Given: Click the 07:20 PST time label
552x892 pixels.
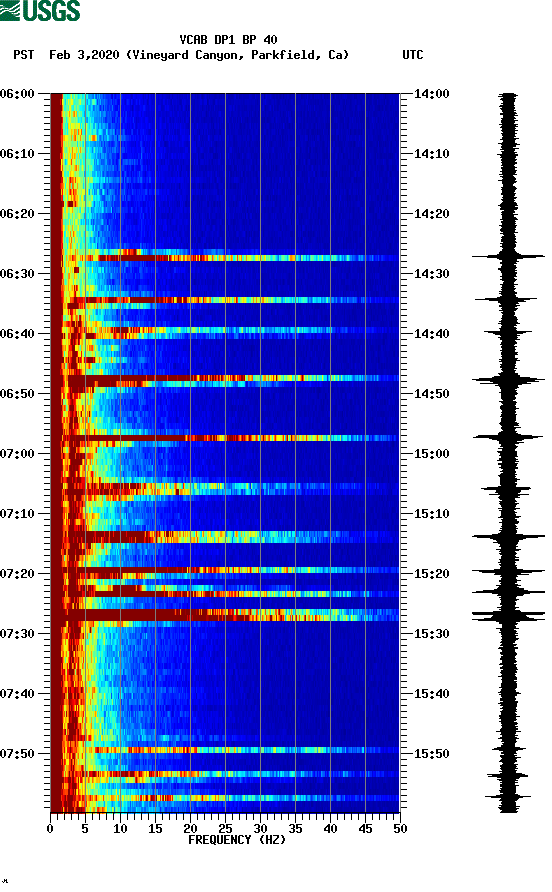Looking at the screenshot, I should (17, 573).
